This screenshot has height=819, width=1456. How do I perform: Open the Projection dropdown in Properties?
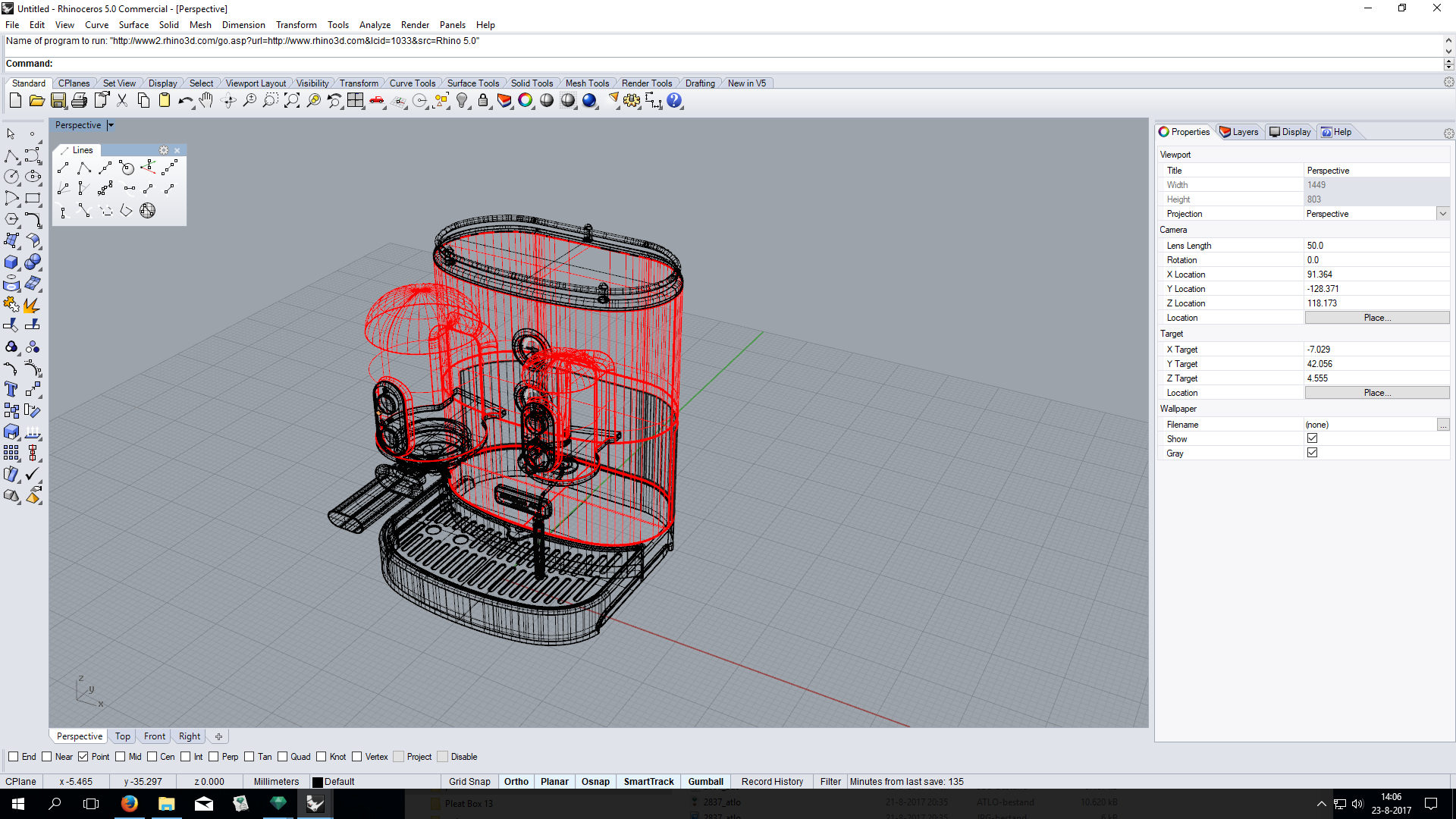tap(1442, 214)
